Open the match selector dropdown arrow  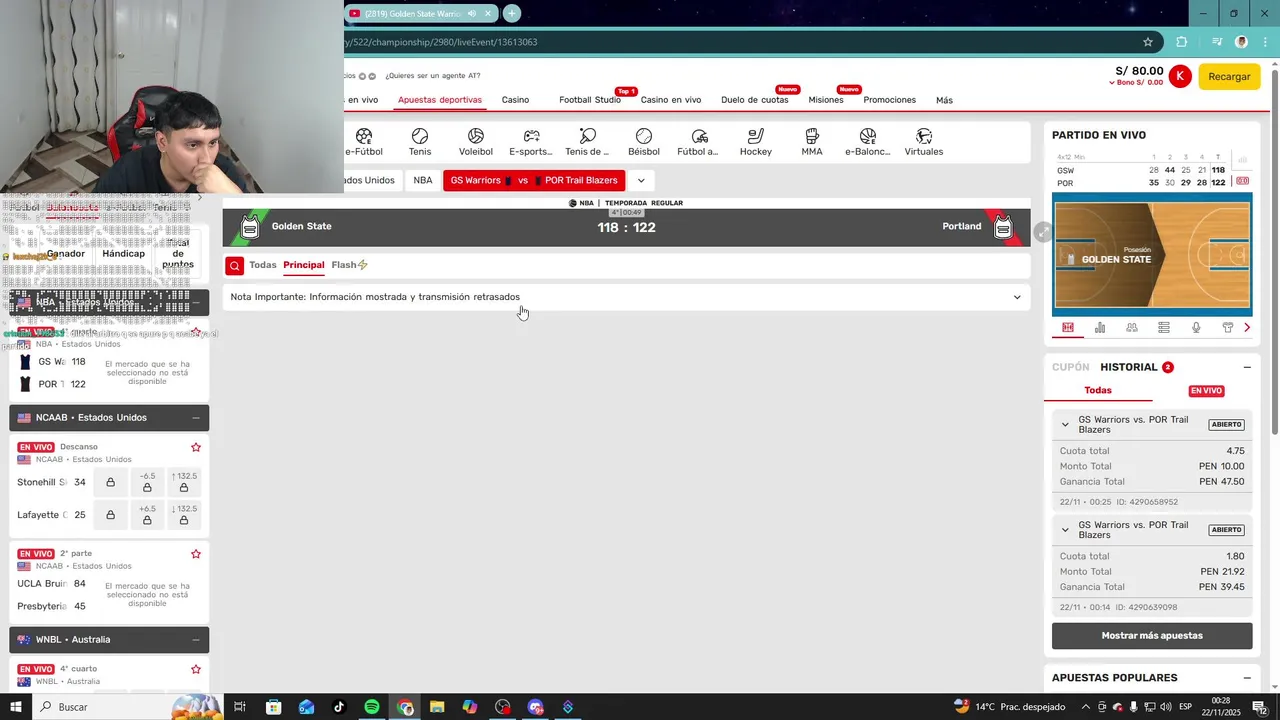(640, 181)
